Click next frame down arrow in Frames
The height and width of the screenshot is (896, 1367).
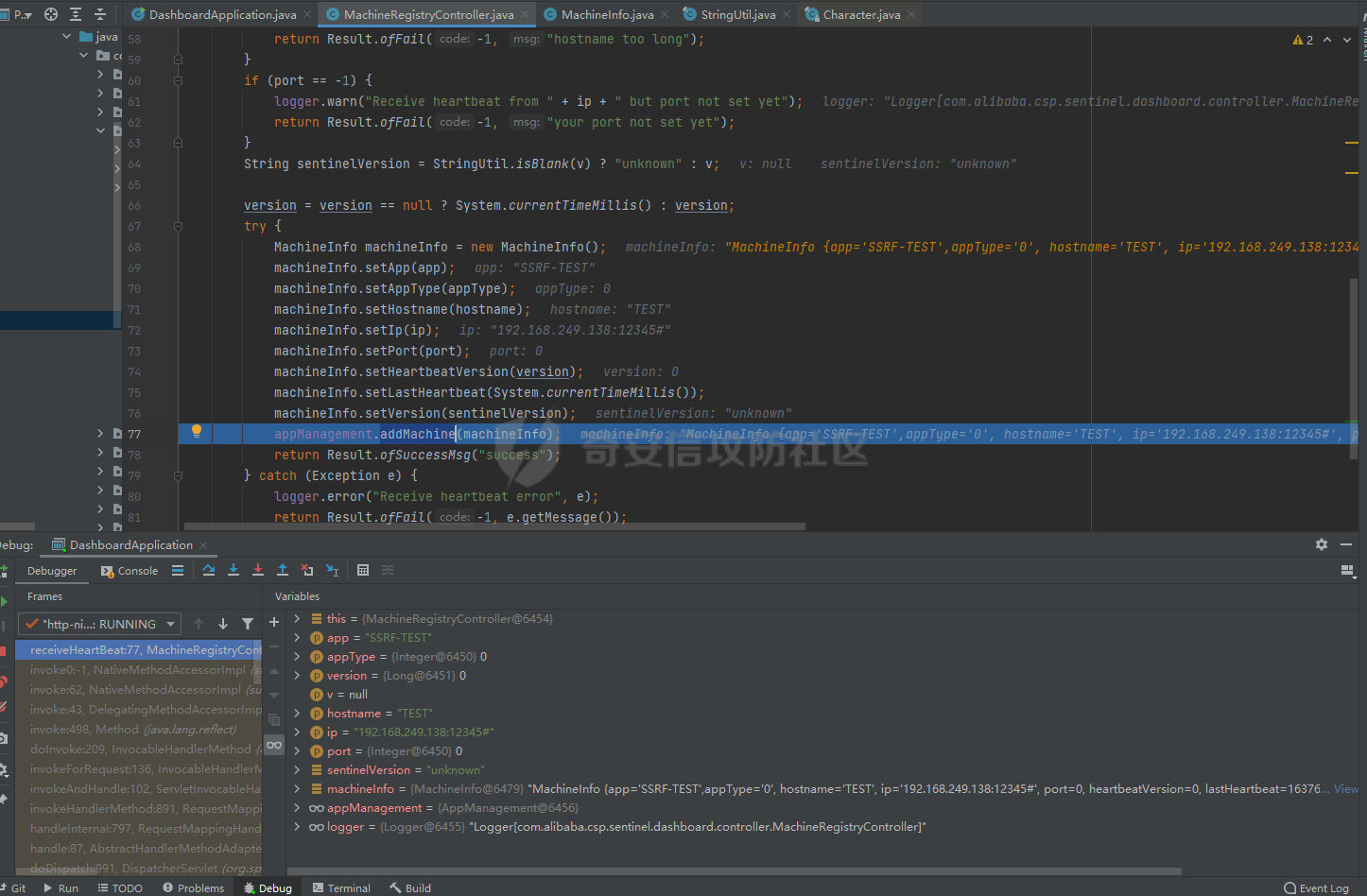pos(223,624)
